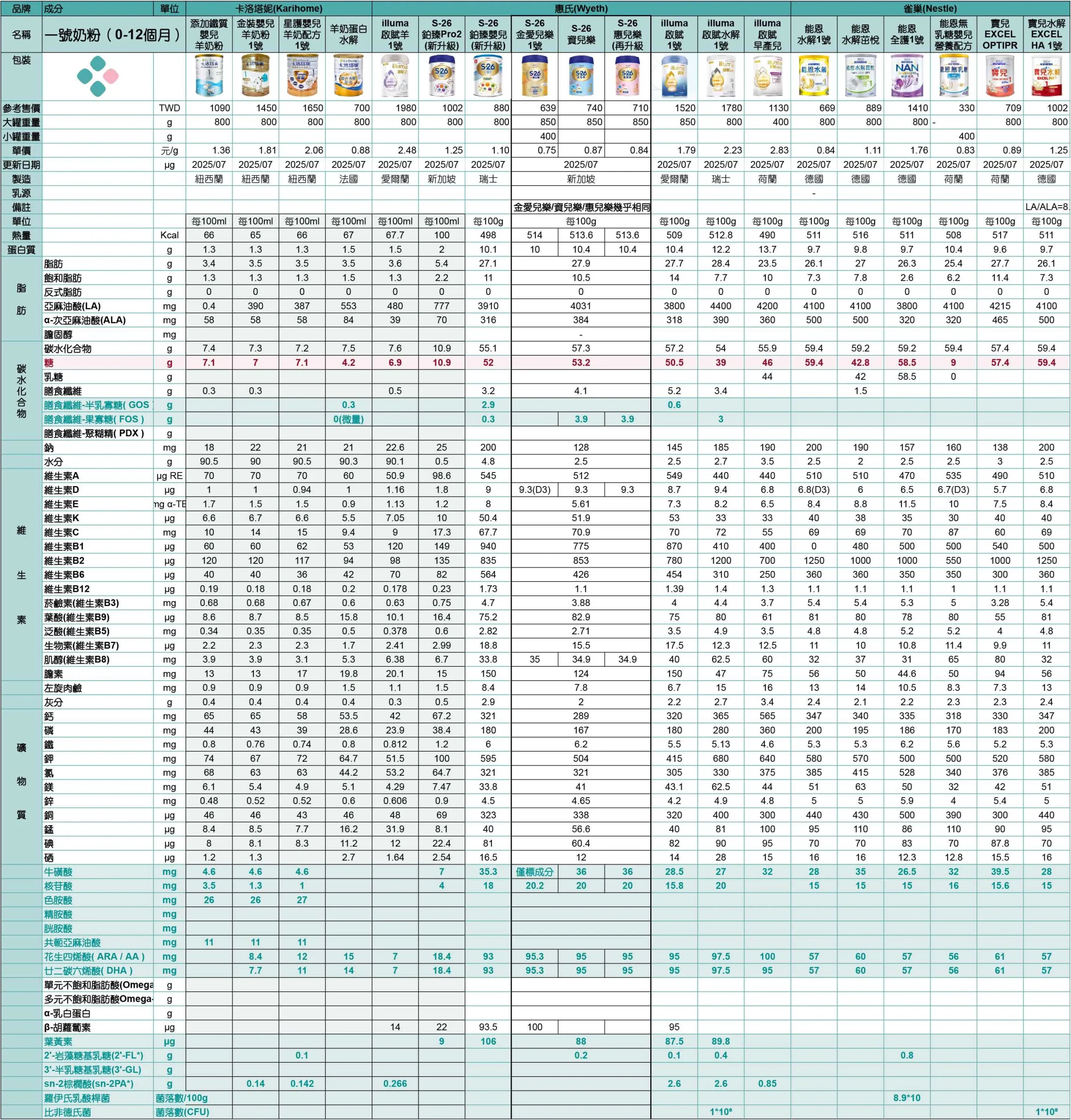Click the pink S-26 惠兒樂 can image
Image resolution: width=1071 pixels, height=1120 pixels.
coord(628,76)
